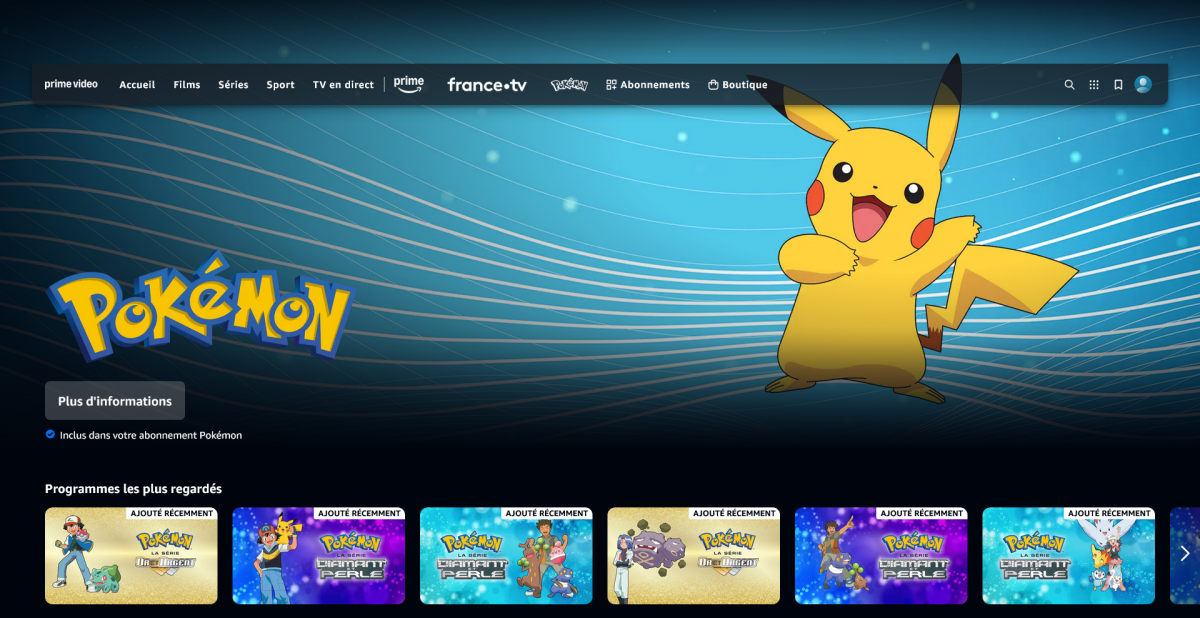Open the Sport section

pyautogui.click(x=280, y=85)
